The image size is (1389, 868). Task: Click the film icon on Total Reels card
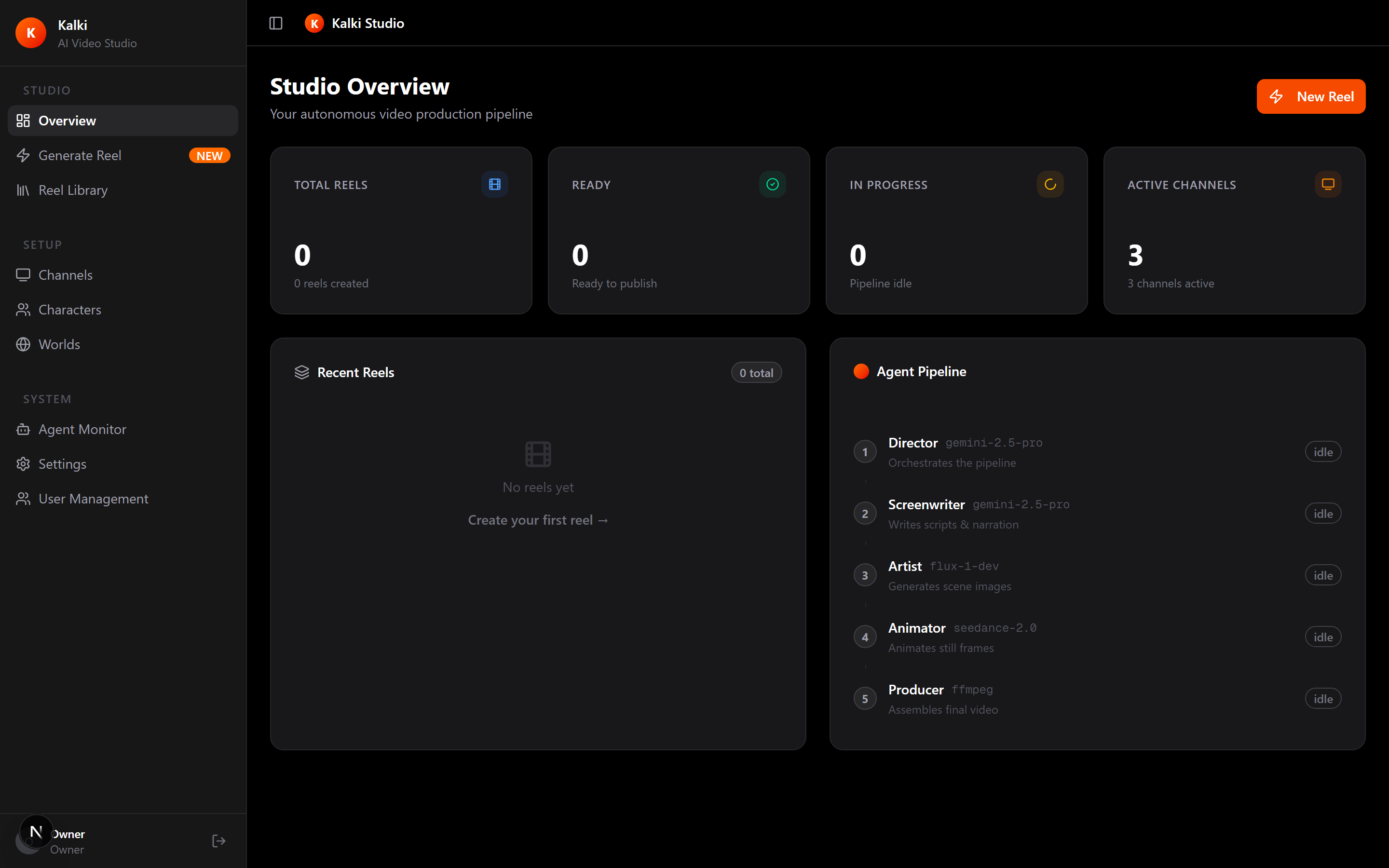pos(494,184)
